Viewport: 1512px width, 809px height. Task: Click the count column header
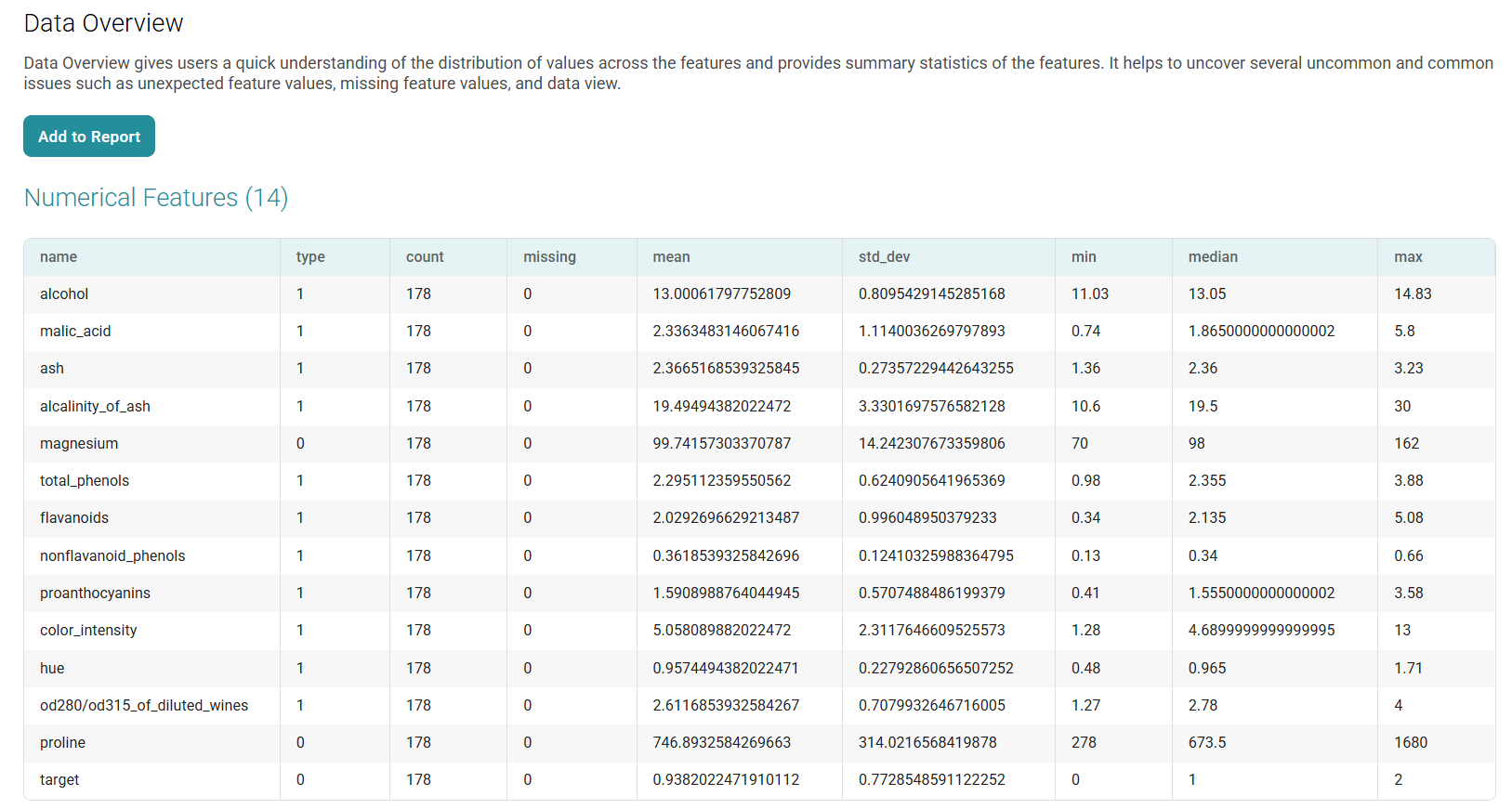pos(425,257)
